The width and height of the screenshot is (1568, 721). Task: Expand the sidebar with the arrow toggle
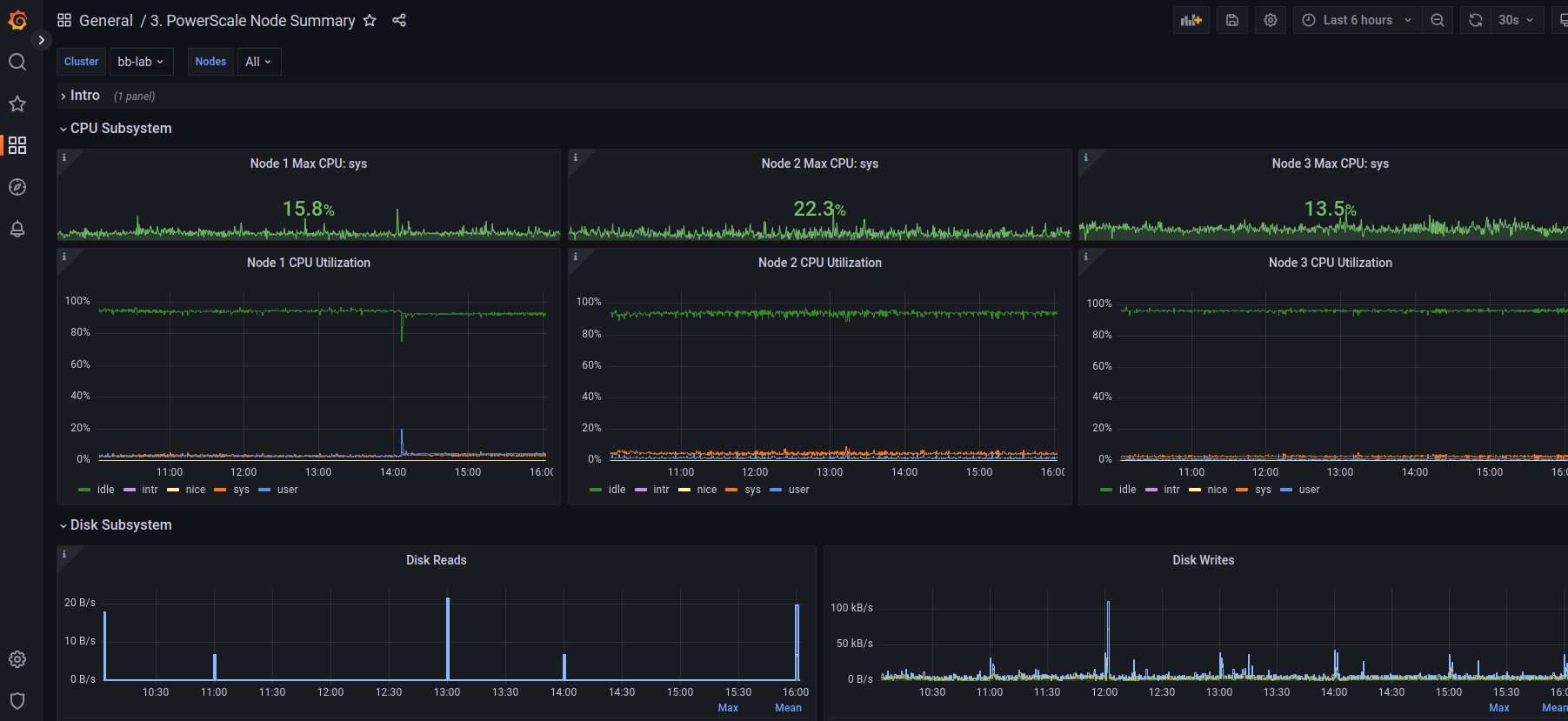tap(41, 40)
